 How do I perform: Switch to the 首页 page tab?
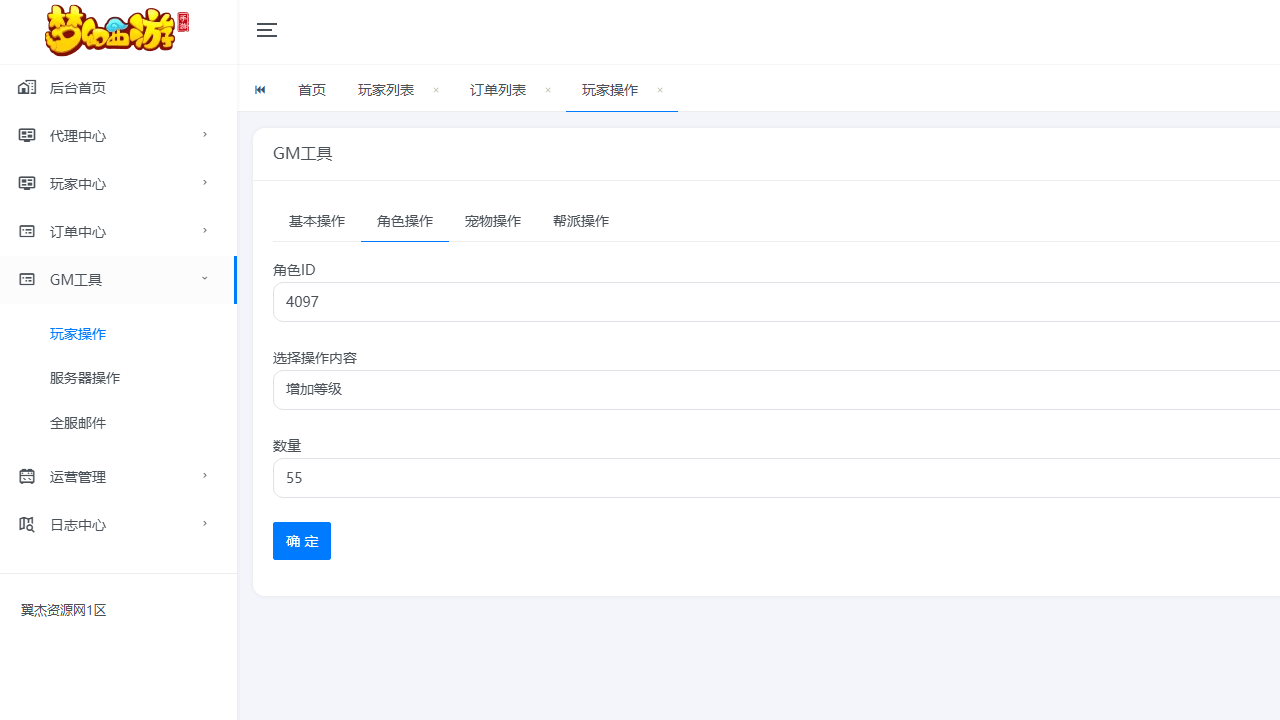(312, 90)
